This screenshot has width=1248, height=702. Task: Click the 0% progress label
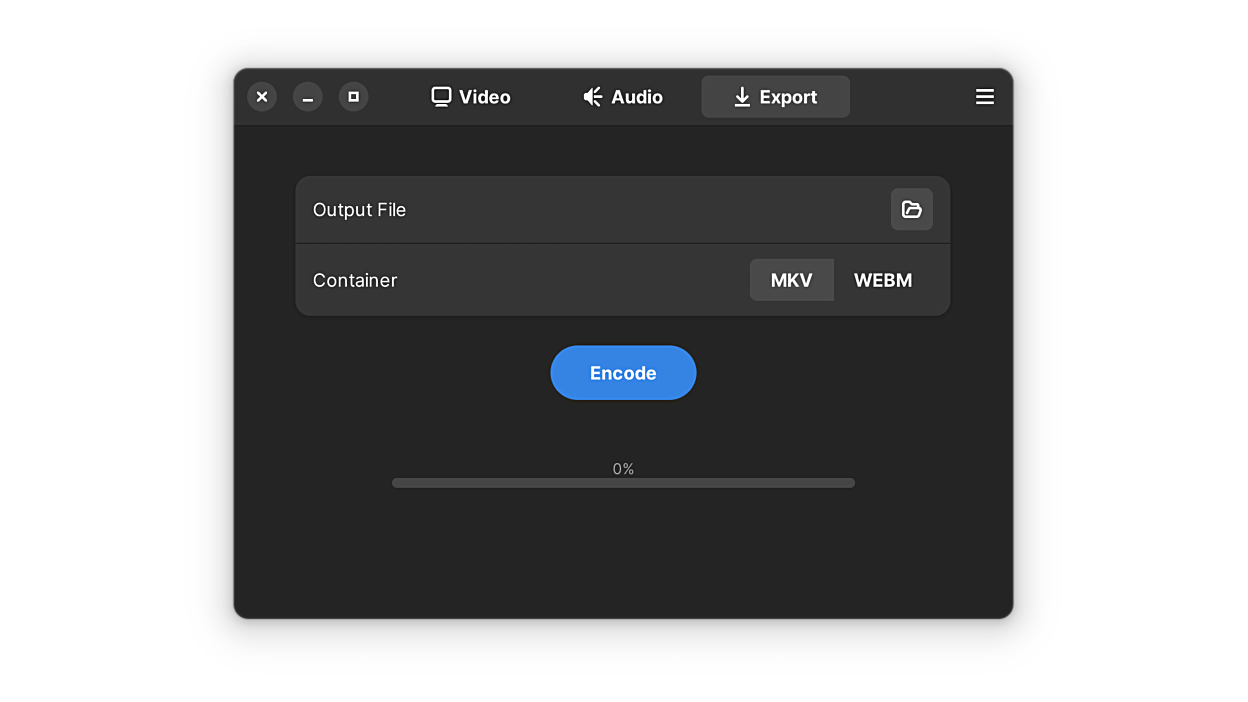tap(623, 468)
